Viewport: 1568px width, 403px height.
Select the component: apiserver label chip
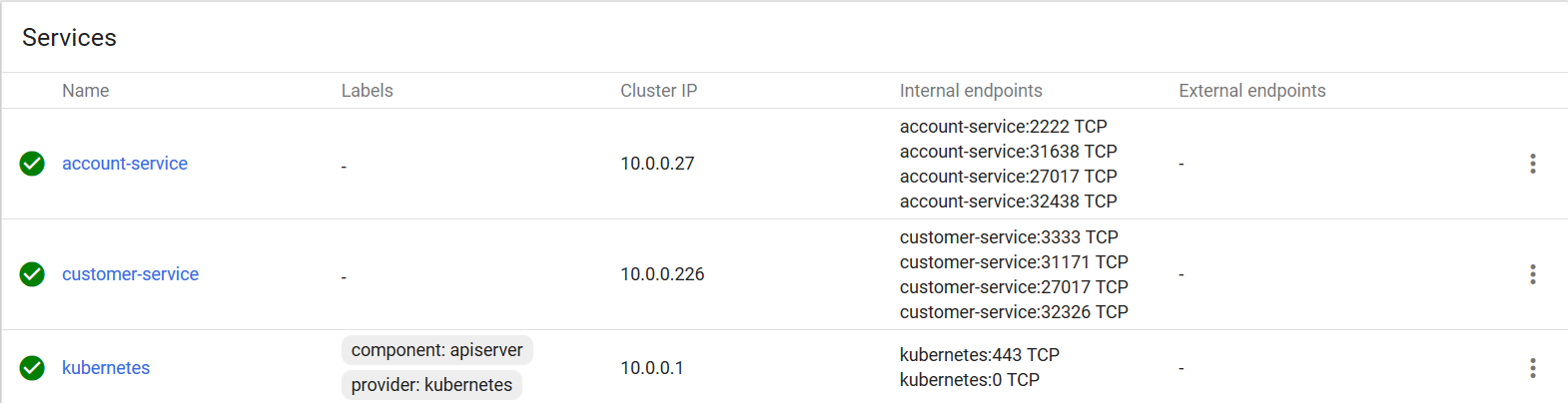436,350
